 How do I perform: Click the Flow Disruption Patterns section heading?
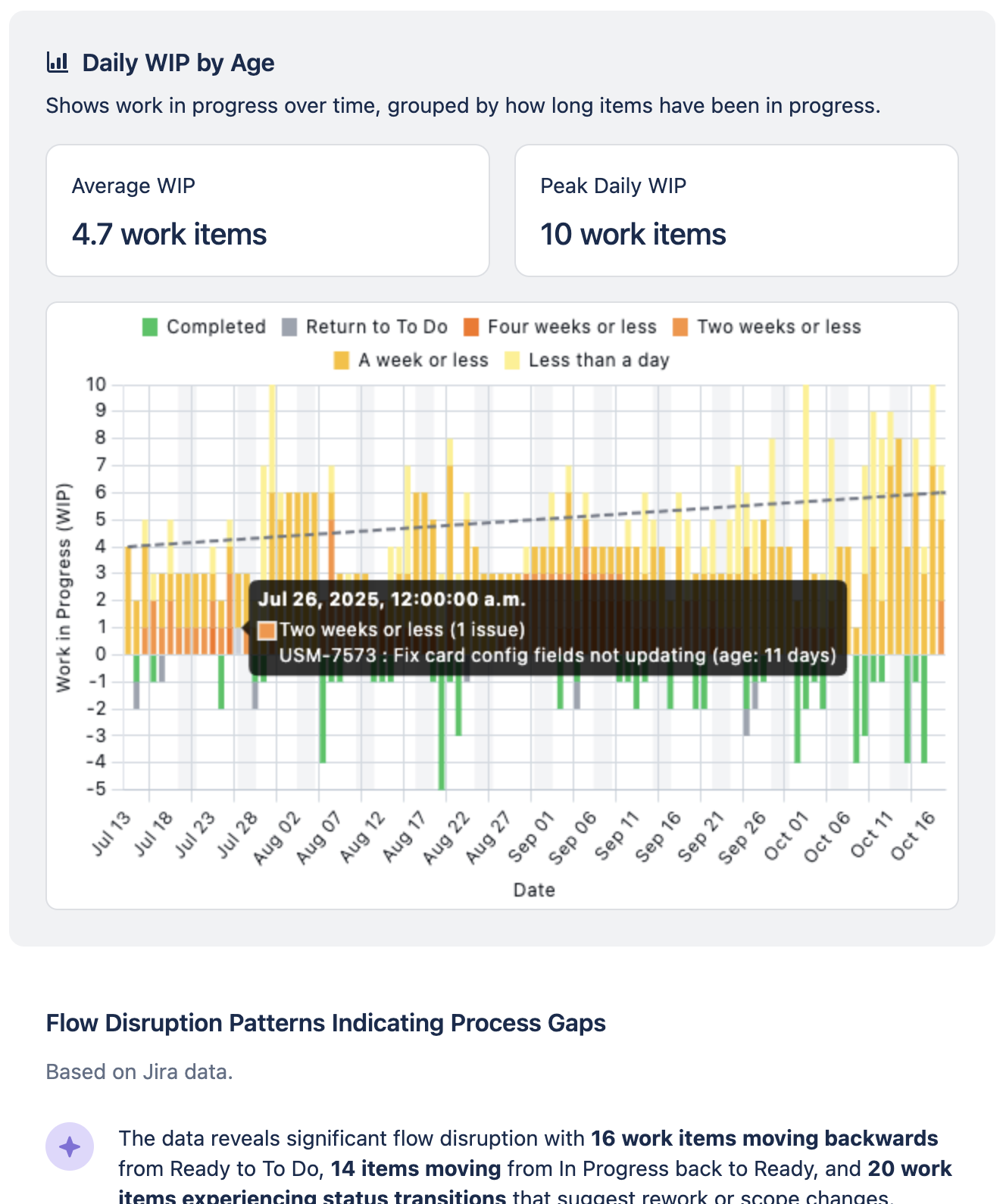[x=326, y=1023]
